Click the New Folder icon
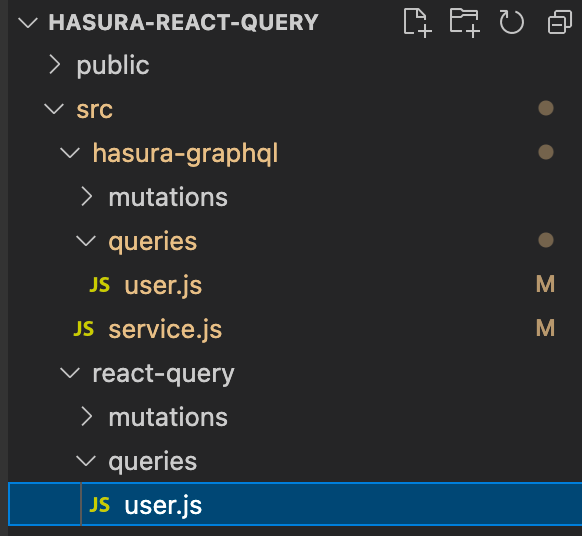The width and height of the screenshot is (582, 536). click(464, 23)
